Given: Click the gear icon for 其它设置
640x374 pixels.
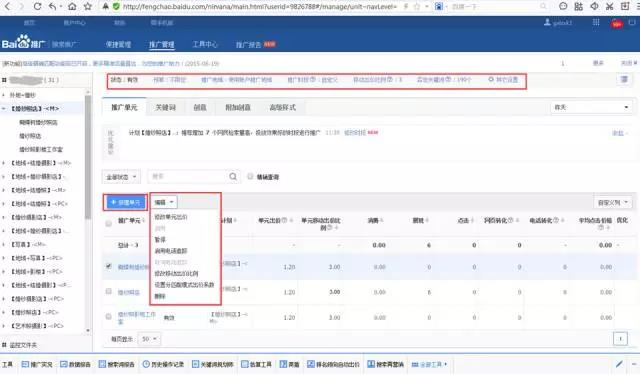Looking at the screenshot, I should click(491, 79).
